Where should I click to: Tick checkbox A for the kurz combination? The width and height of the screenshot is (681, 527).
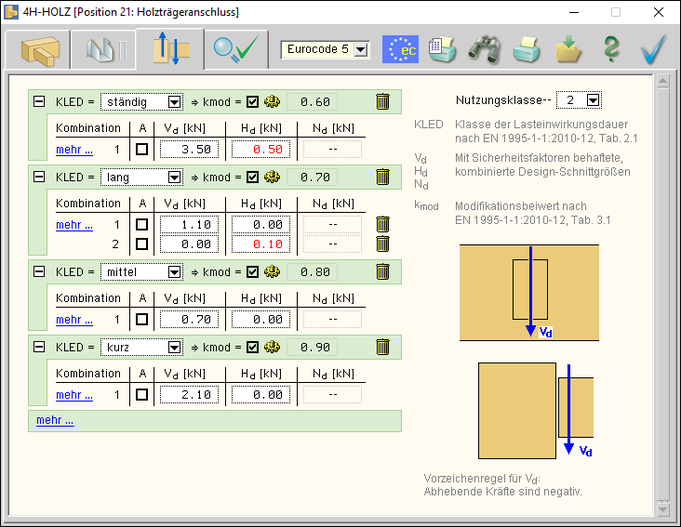(x=142, y=395)
